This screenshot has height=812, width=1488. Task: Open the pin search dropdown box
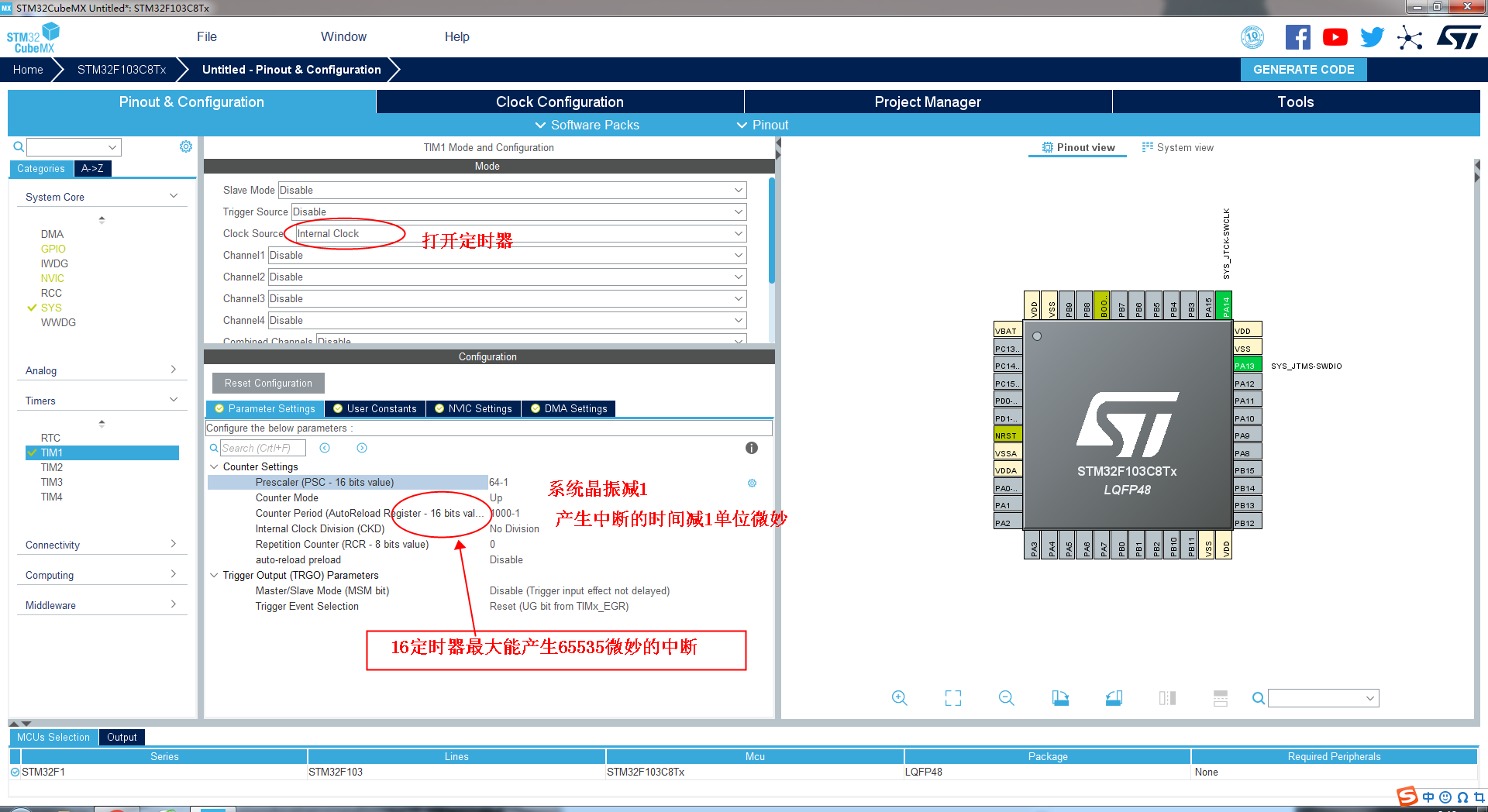[x=1324, y=698]
